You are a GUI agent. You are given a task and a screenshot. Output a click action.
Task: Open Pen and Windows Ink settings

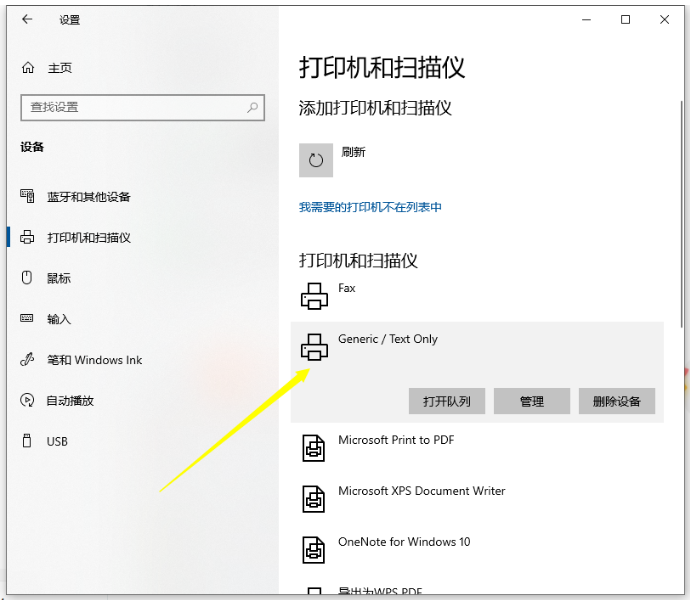pyautogui.click(x=94, y=360)
